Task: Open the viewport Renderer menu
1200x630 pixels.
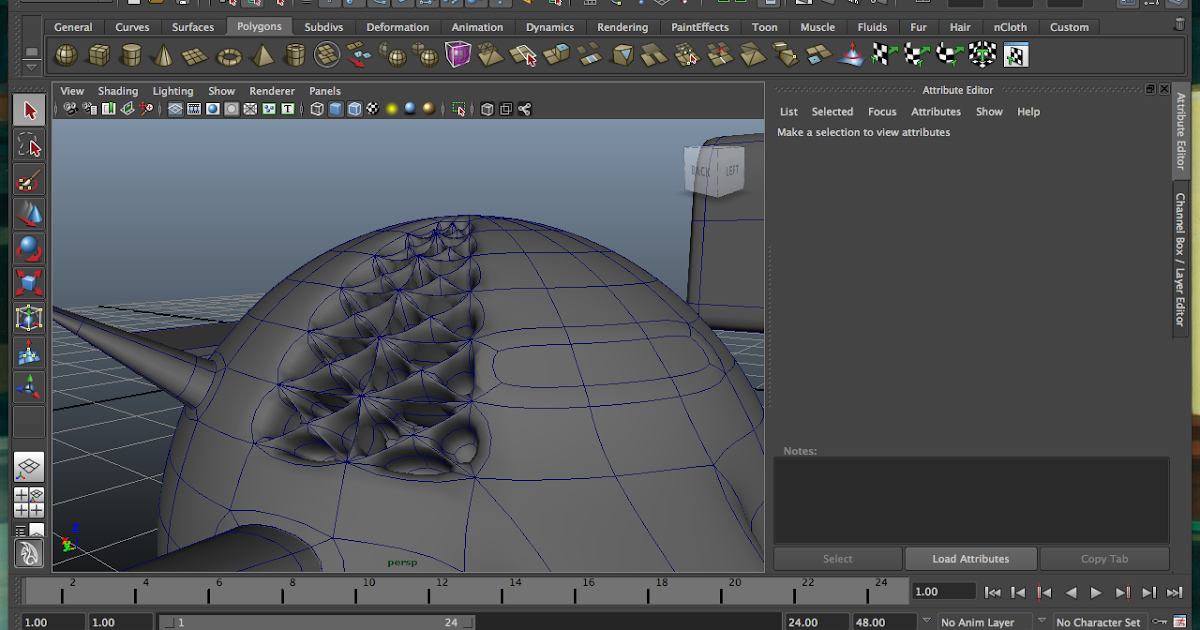Action: click(272, 91)
